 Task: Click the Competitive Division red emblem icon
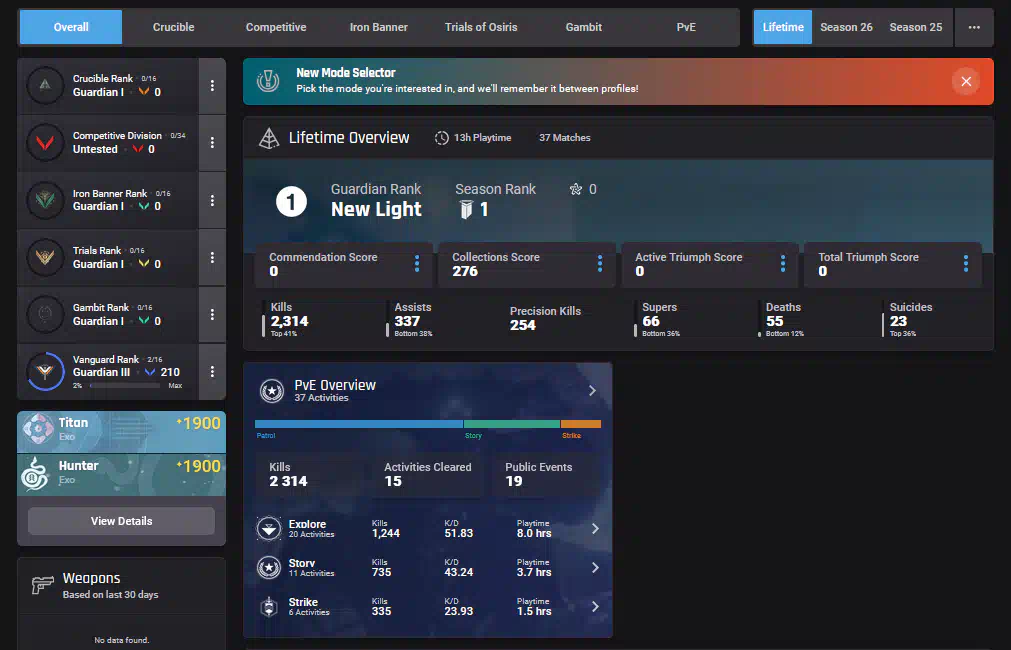click(x=45, y=143)
